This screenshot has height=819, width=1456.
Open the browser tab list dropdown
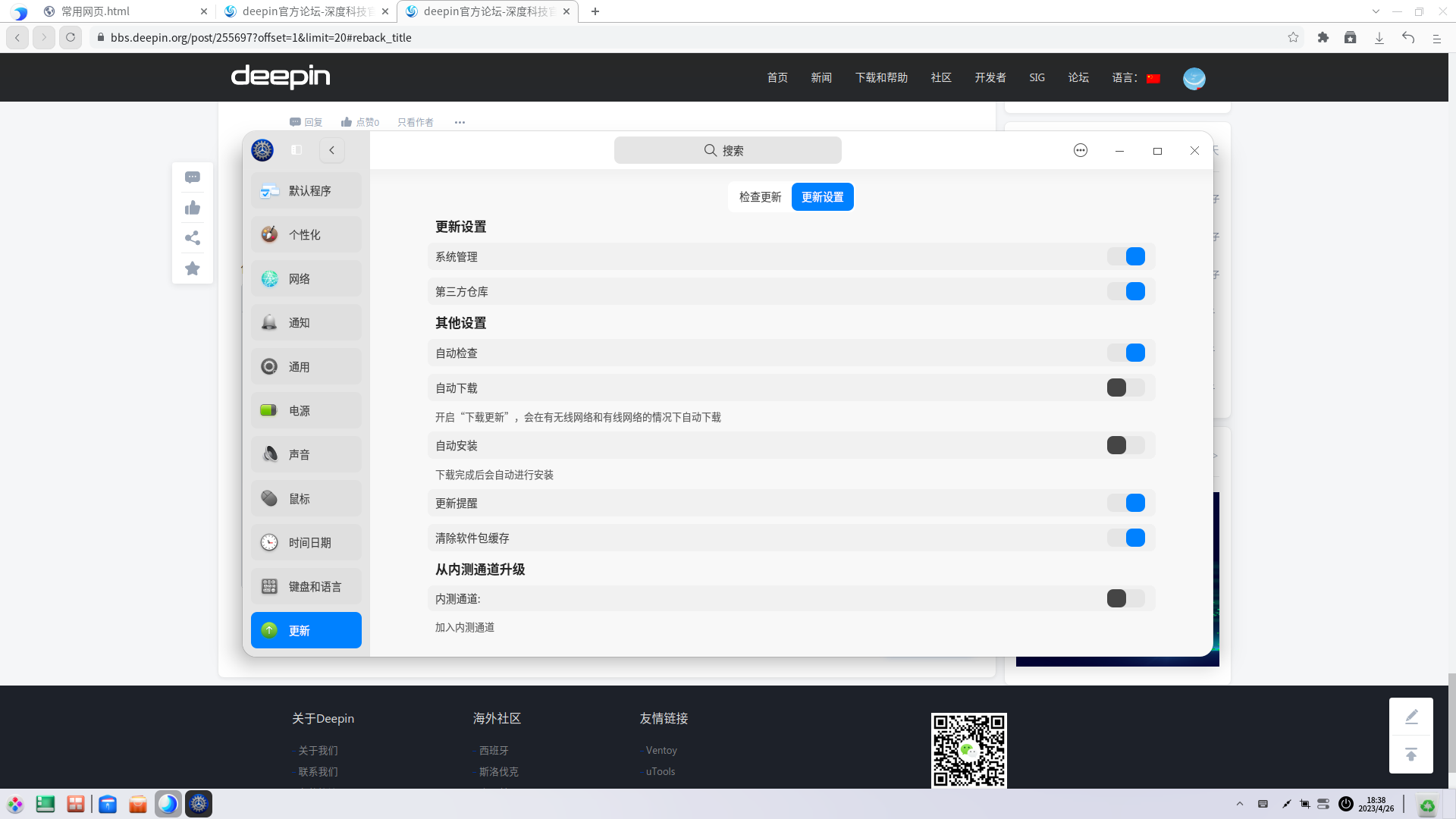click(1375, 11)
